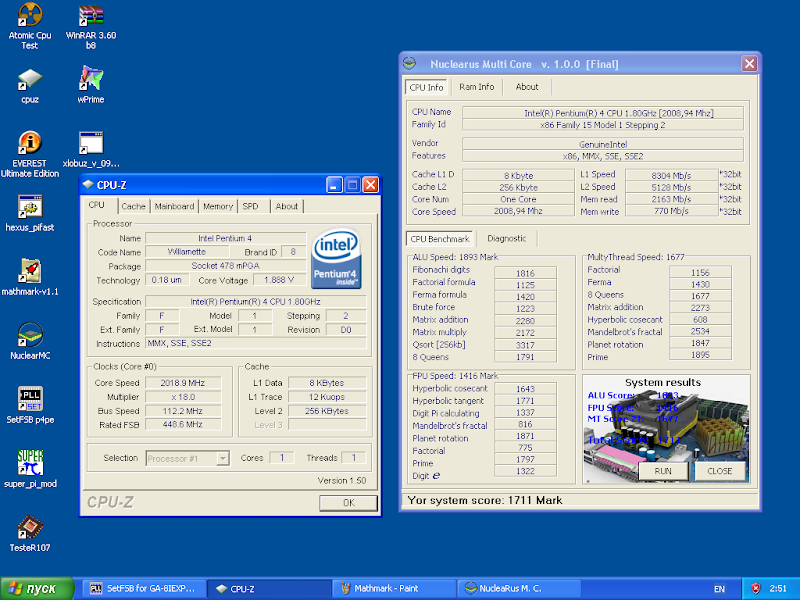Screen dimensions: 800x600
Task: Click the L1 Trace value 12 Kuops
Action: (327, 397)
